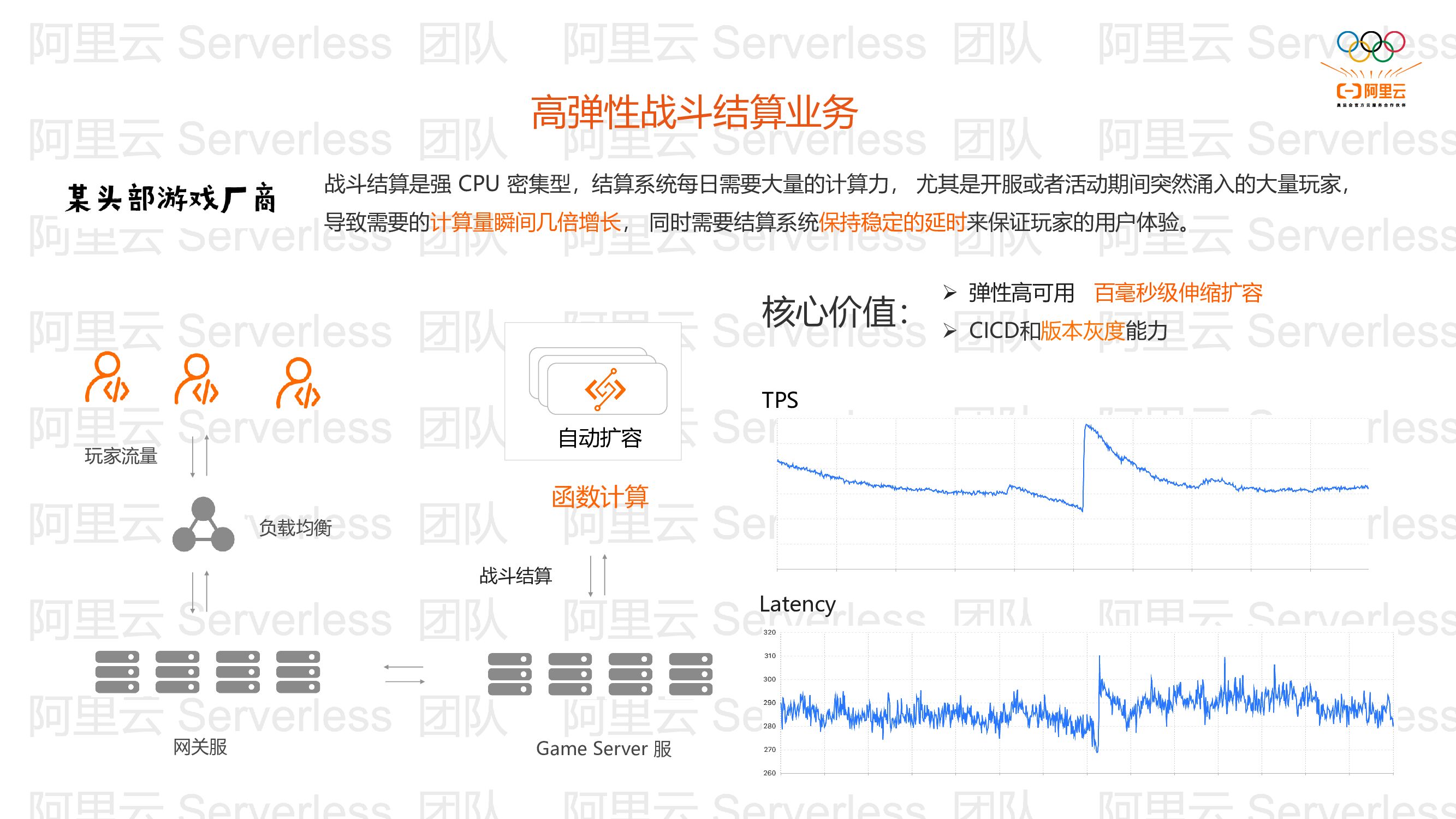Click the last Game Server stack icon

pyautogui.click(x=691, y=674)
